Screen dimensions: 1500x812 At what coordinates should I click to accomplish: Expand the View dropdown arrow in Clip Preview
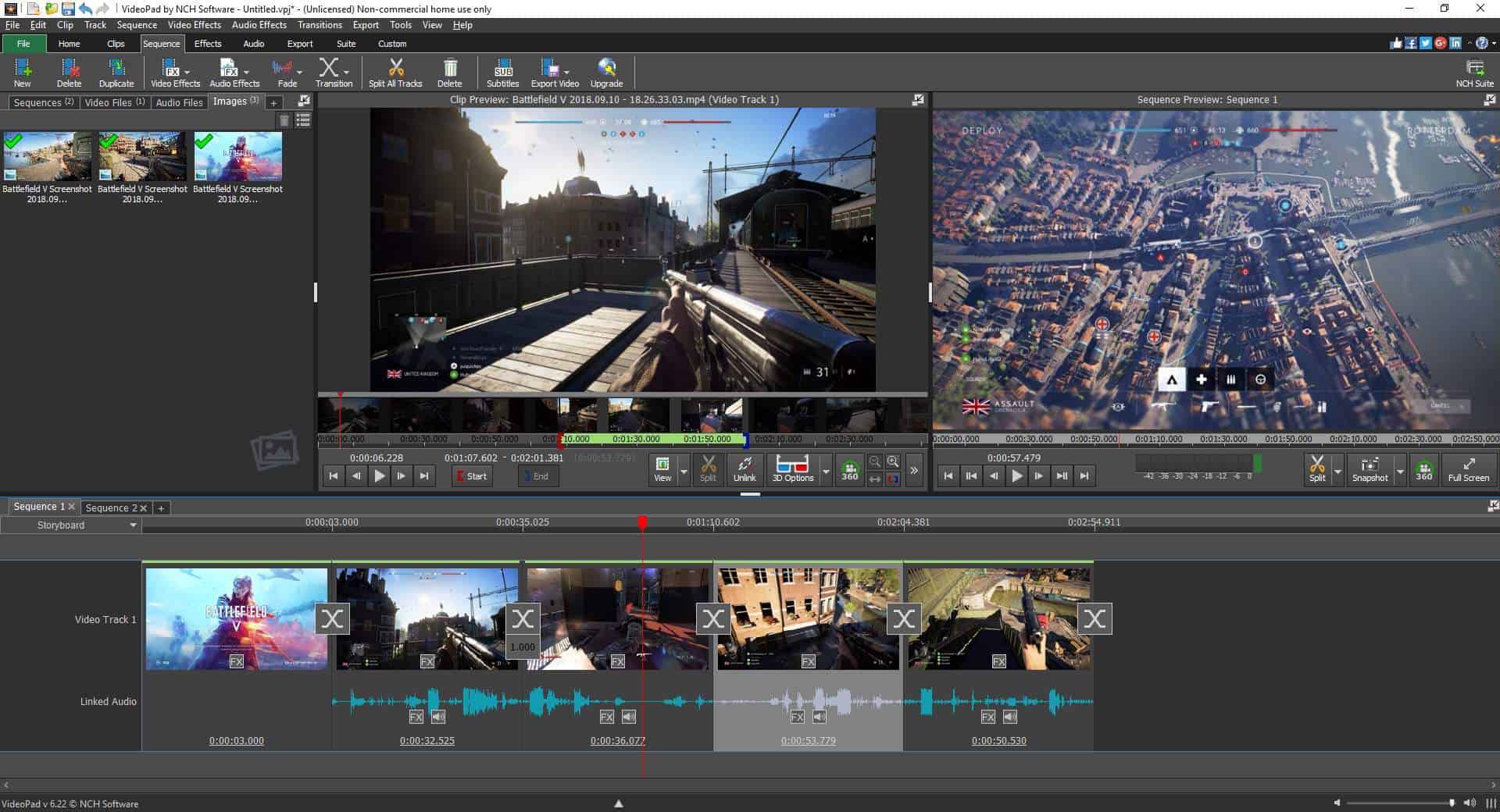click(684, 471)
